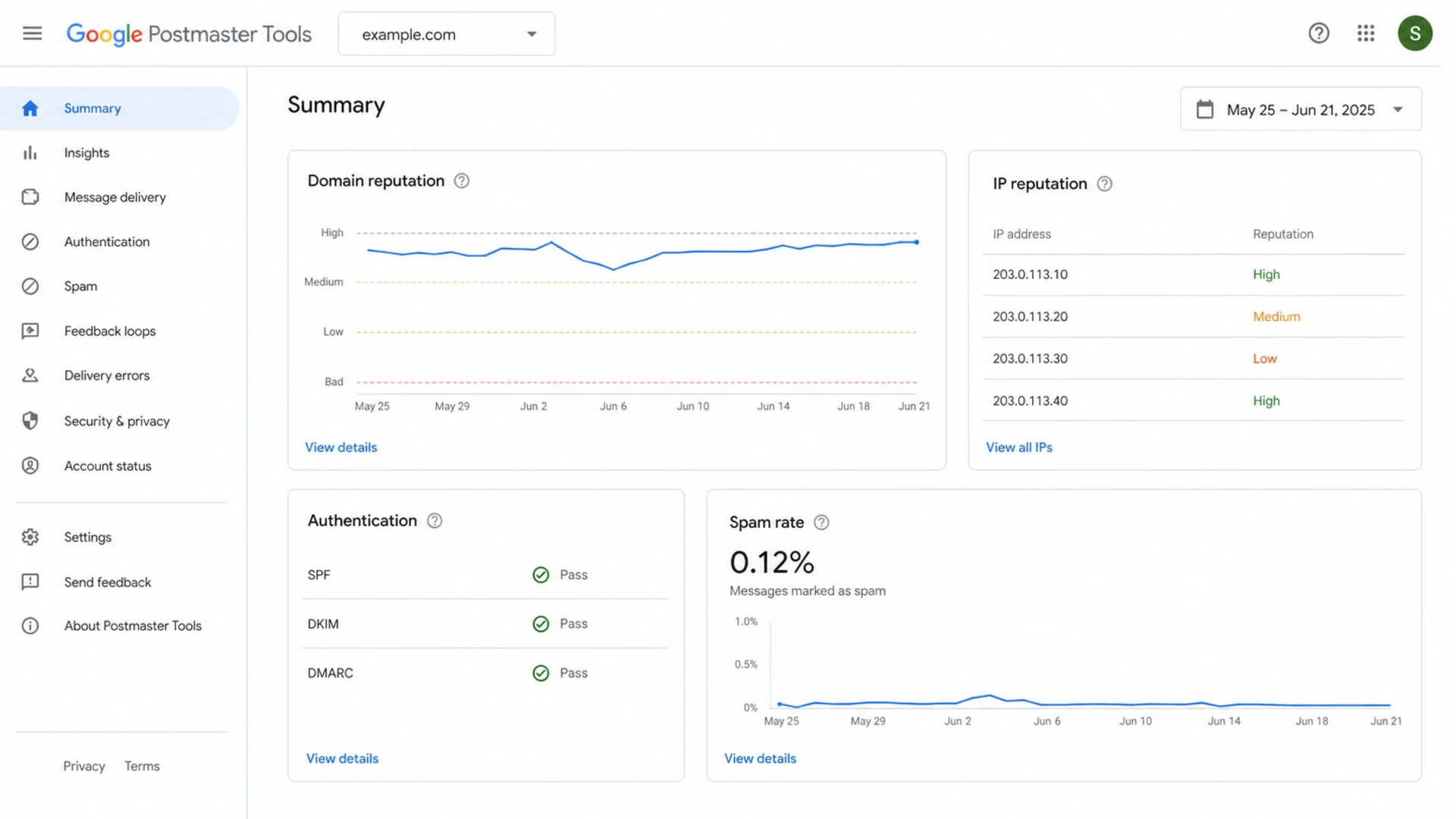The image size is (1456, 819).
Task: Open the May 25 – Jun 21, 2025 date range
Action: tap(1301, 110)
